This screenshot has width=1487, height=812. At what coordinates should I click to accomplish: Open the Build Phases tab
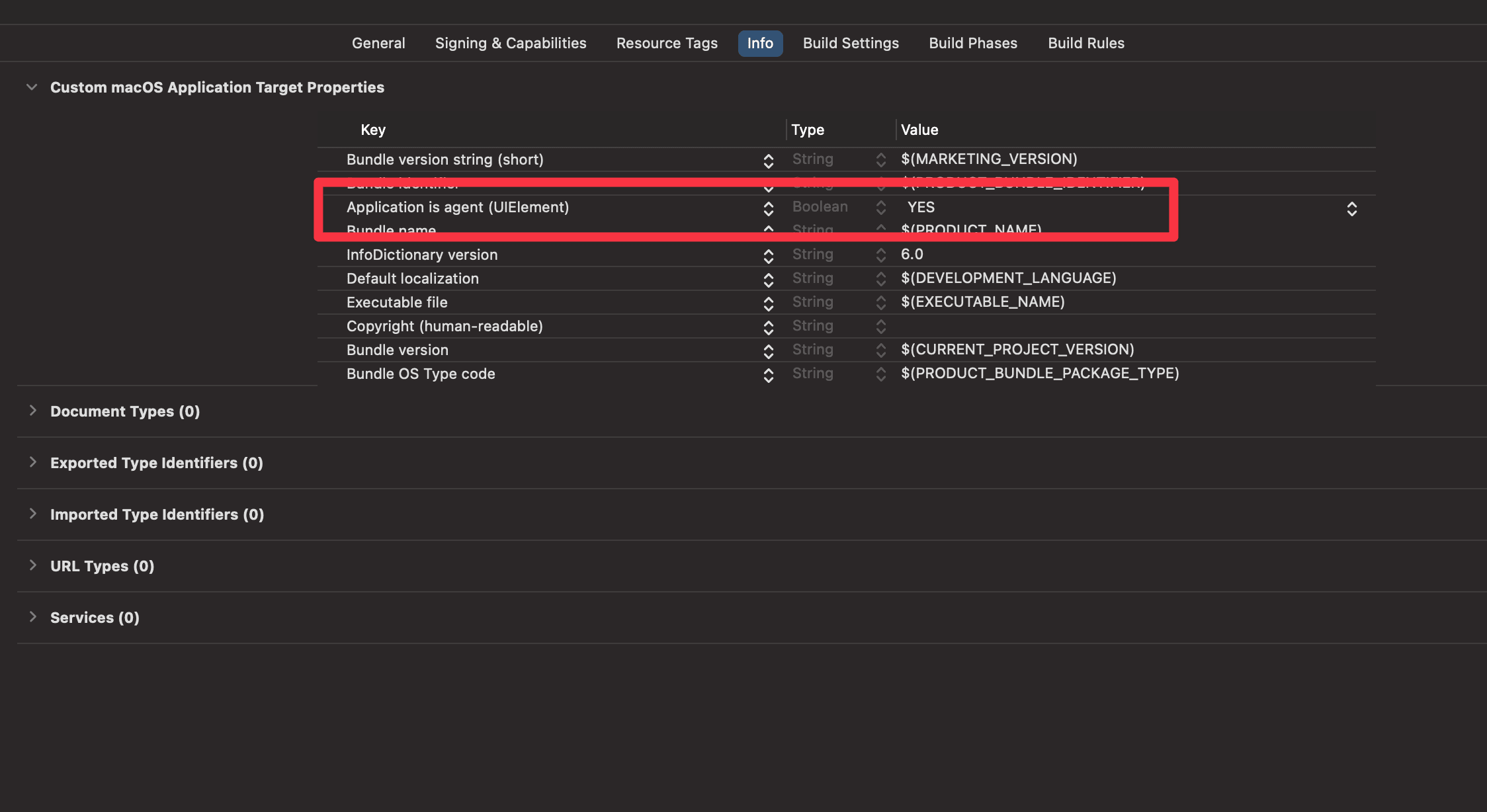(972, 43)
